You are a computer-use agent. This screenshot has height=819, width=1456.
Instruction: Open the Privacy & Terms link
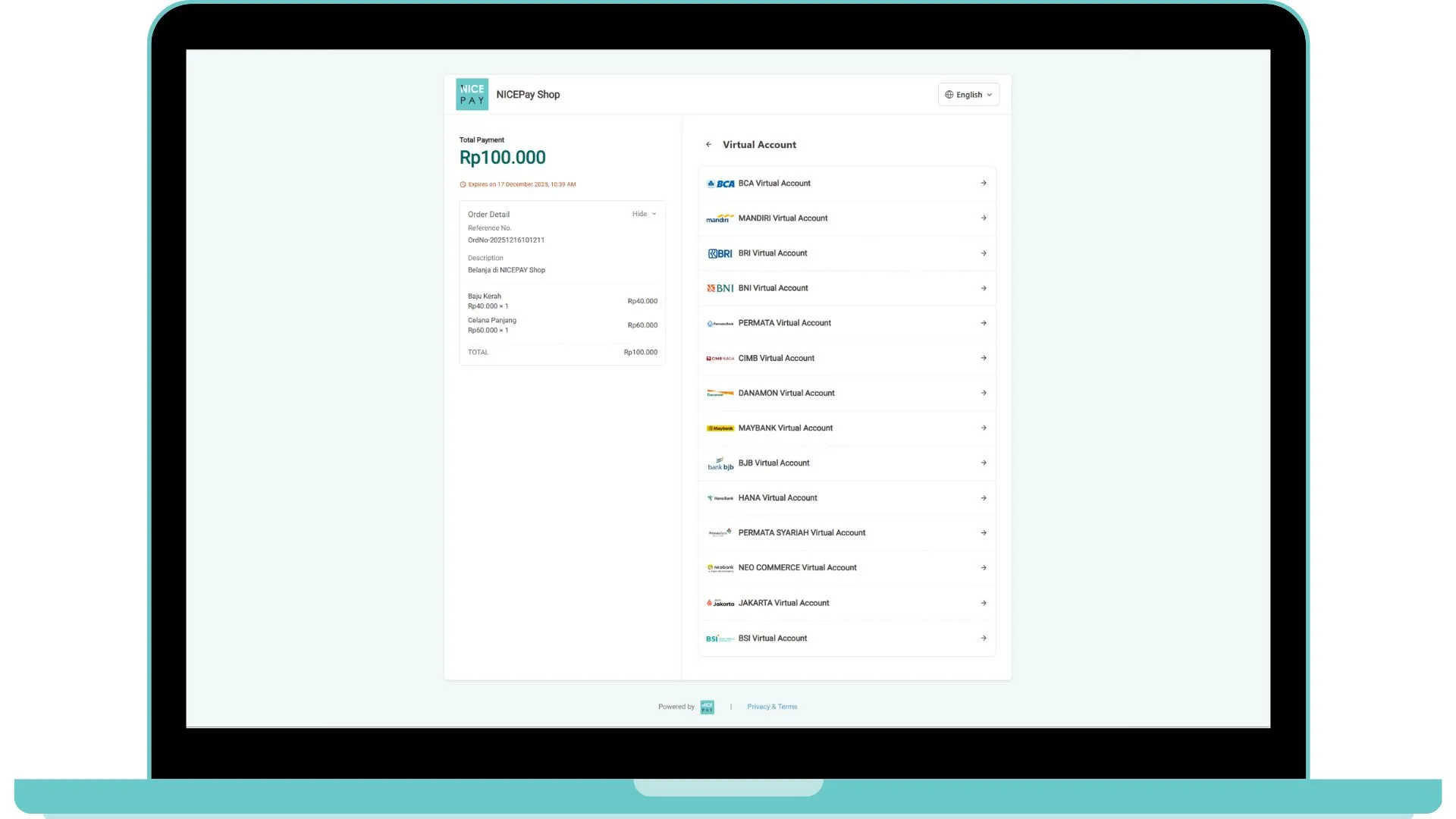point(772,707)
